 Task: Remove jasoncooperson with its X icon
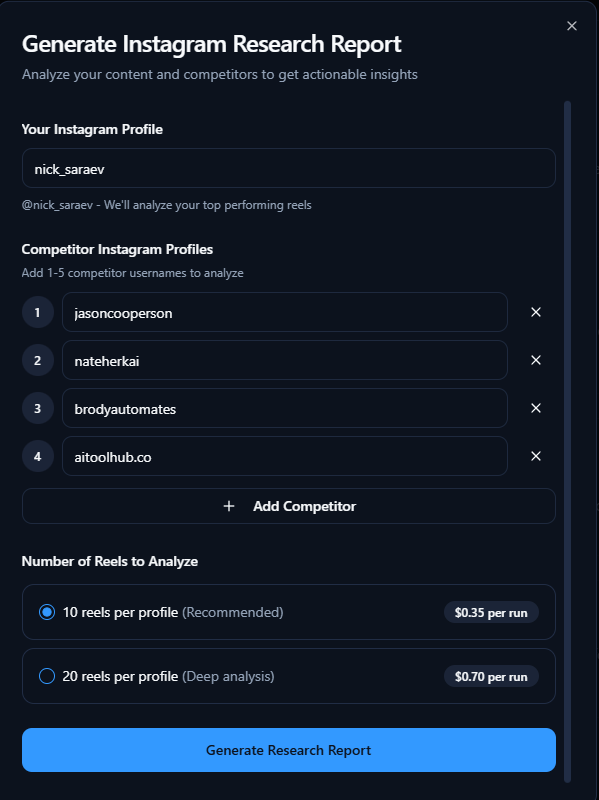point(536,312)
